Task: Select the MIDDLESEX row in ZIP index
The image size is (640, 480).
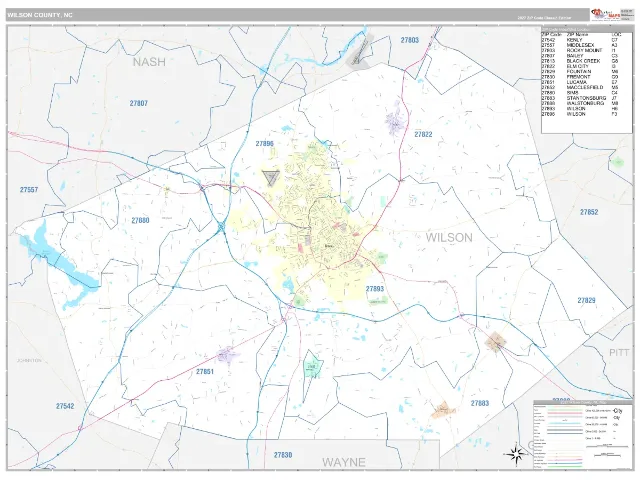Action: pos(580,45)
